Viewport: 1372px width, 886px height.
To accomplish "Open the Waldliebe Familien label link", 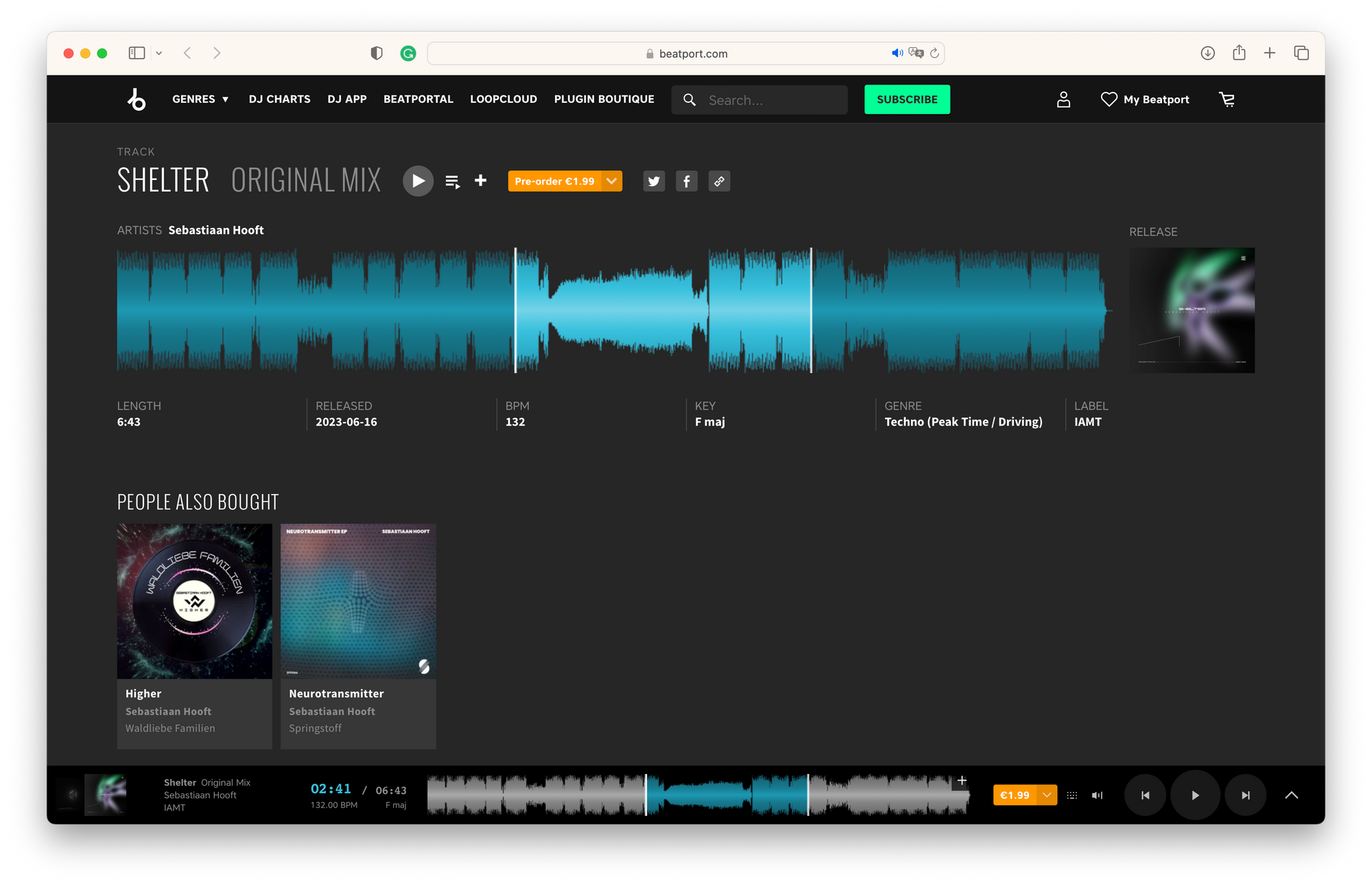I will click(x=170, y=728).
